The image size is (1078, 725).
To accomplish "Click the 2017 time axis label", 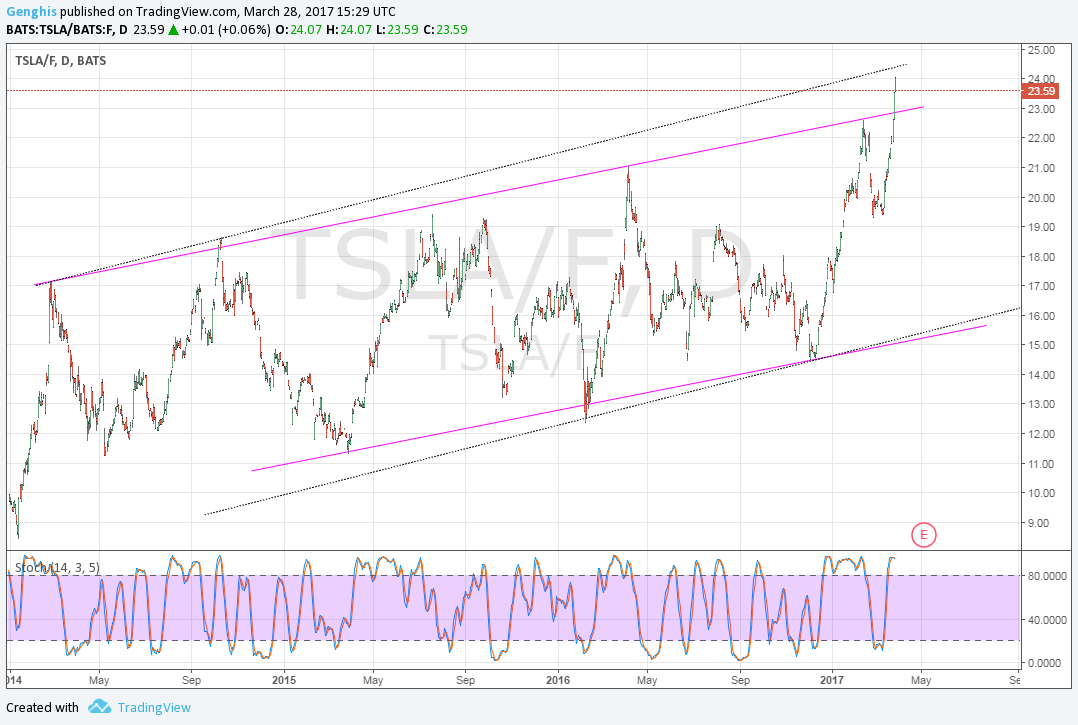I will 832,680.
